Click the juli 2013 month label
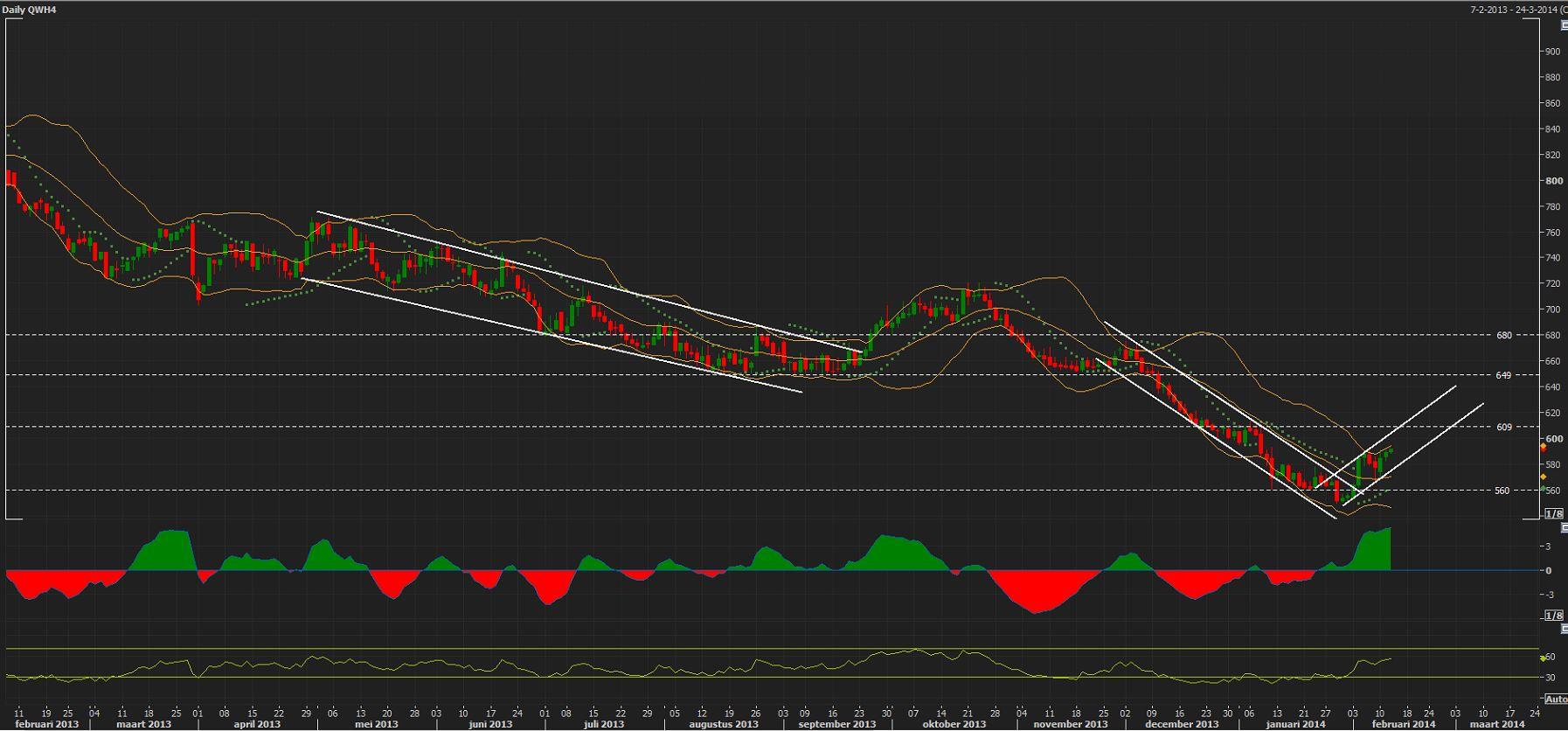Viewport: 1568px width, 731px height. (x=603, y=724)
